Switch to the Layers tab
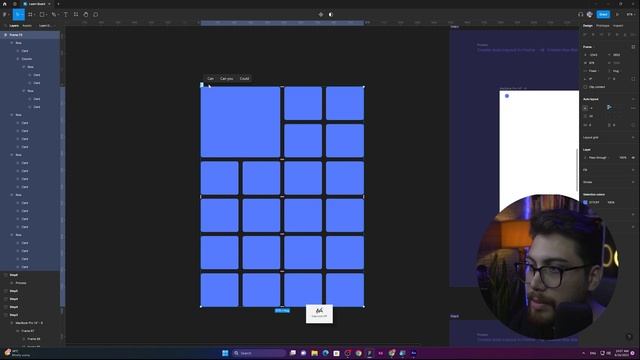This screenshot has height=360, width=640. pyautogui.click(x=14, y=26)
